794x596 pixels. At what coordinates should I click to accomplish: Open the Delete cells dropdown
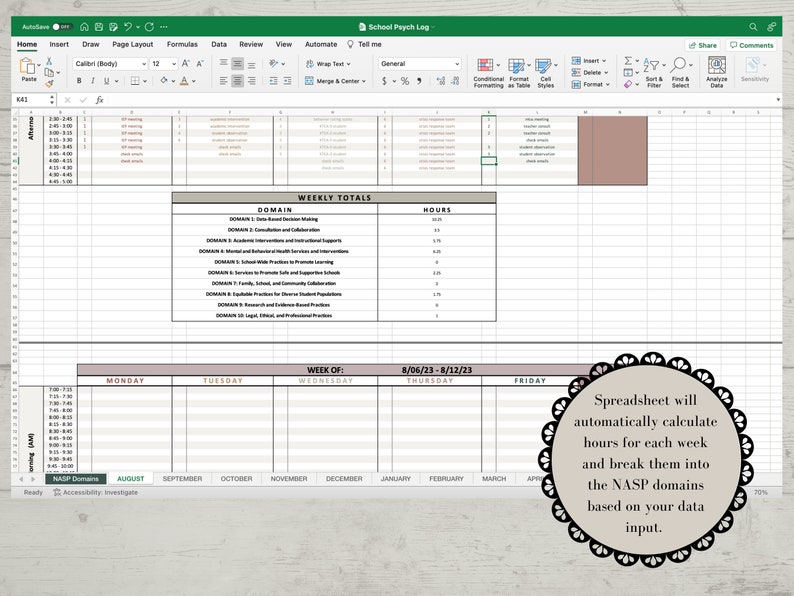click(590, 72)
